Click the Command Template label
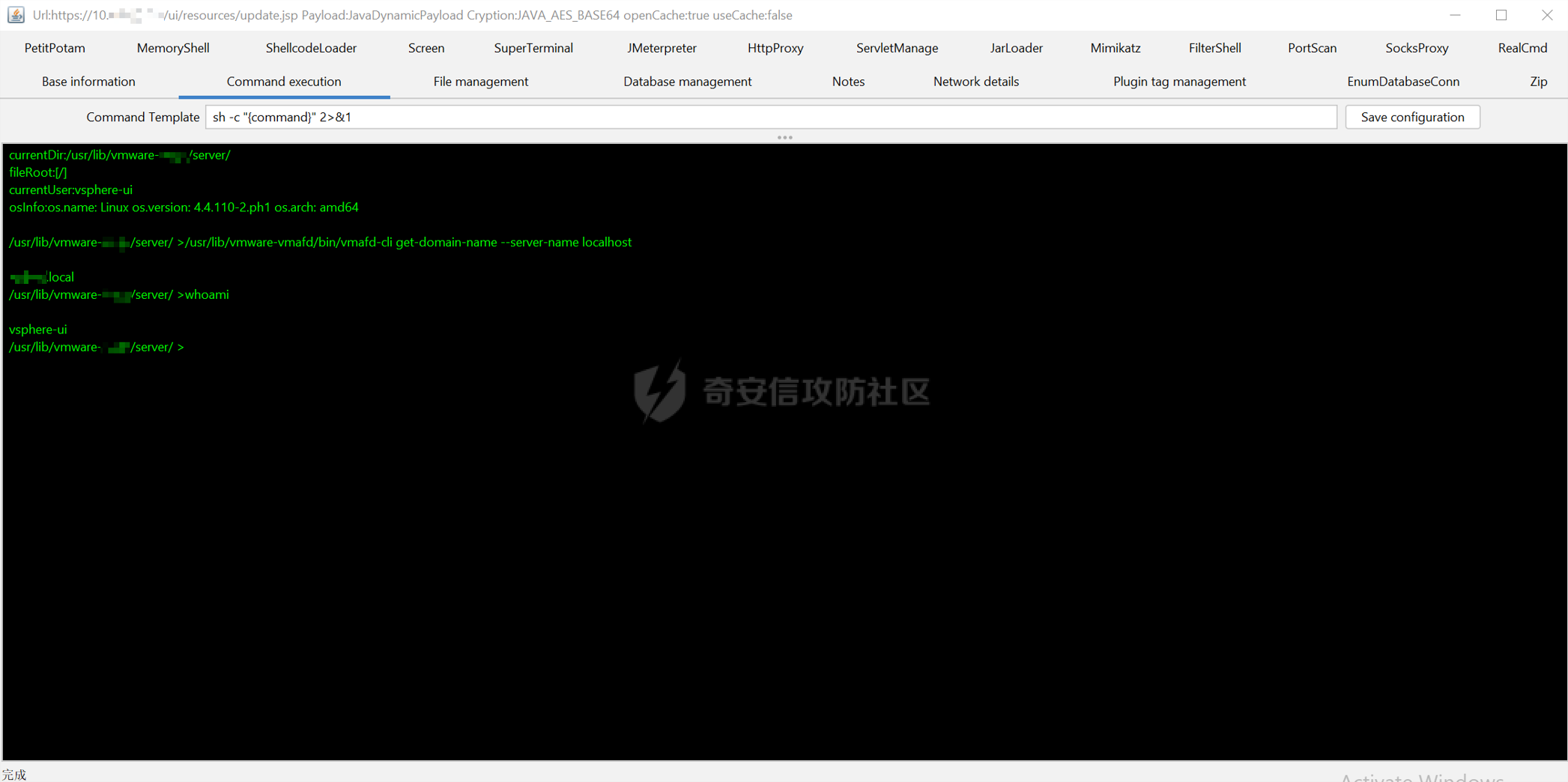 pos(142,117)
